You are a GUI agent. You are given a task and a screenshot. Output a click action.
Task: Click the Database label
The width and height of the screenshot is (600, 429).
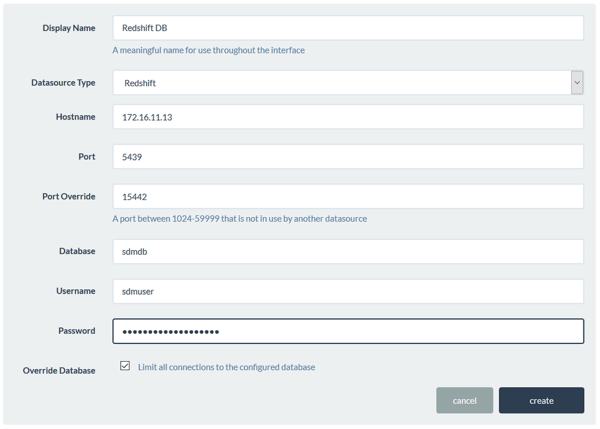coord(77,251)
